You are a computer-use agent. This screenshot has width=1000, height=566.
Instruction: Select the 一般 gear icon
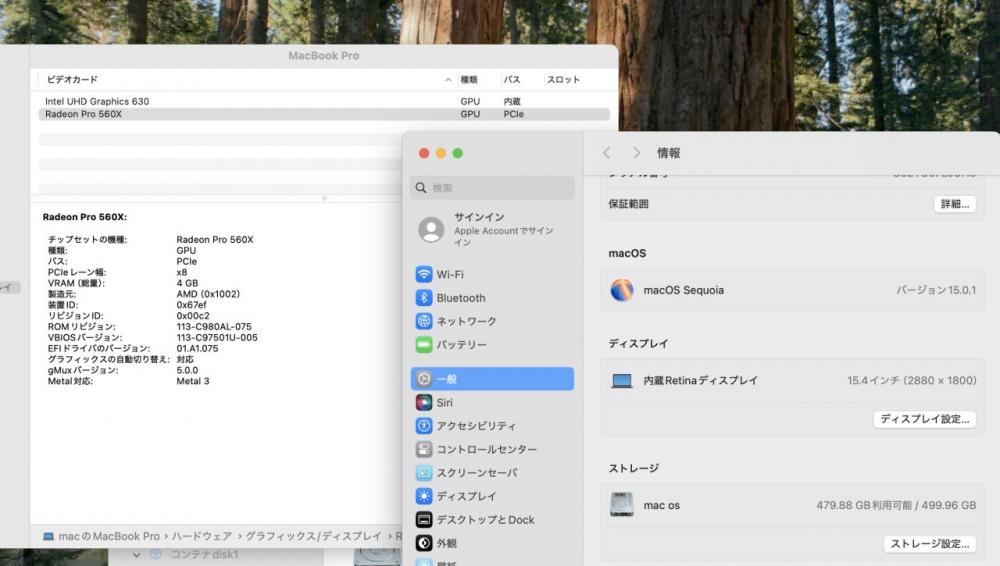423,379
